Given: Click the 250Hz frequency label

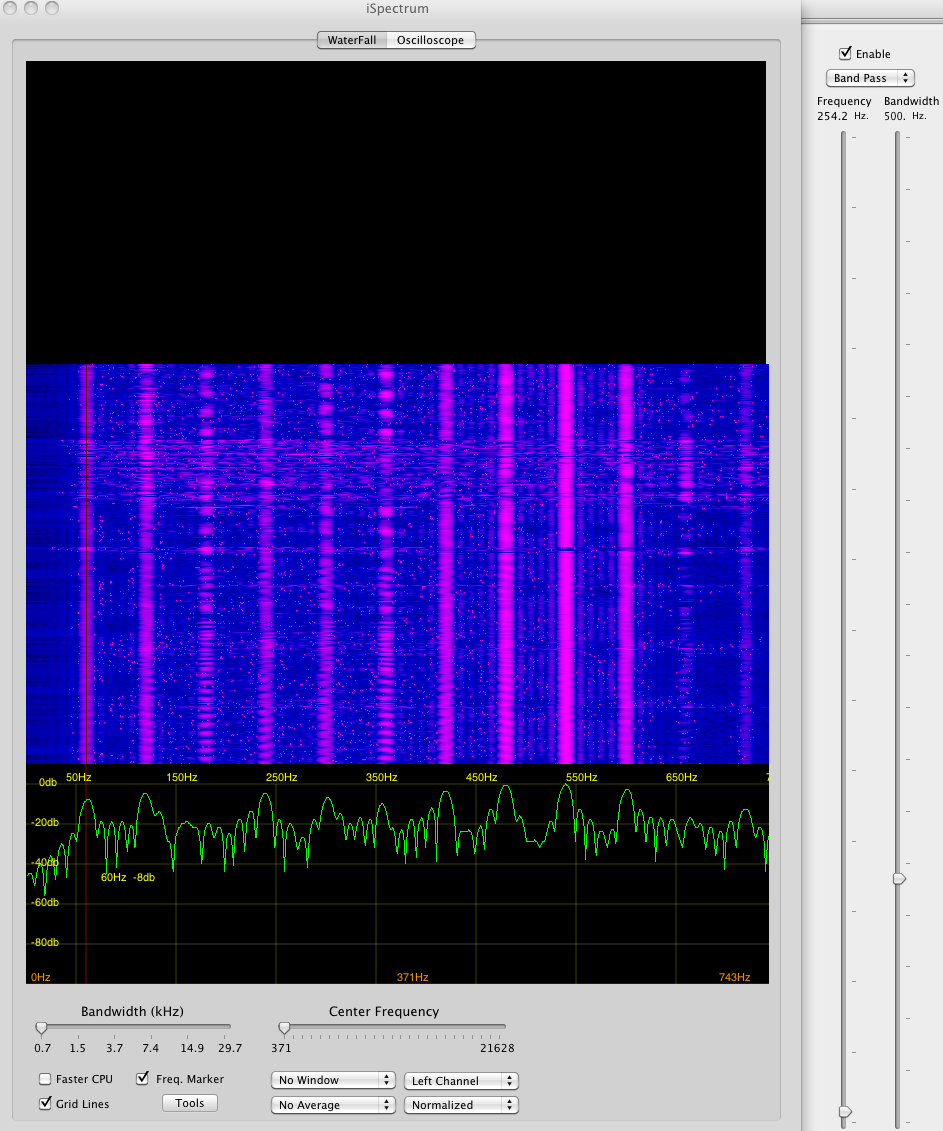Looking at the screenshot, I should (281, 777).
